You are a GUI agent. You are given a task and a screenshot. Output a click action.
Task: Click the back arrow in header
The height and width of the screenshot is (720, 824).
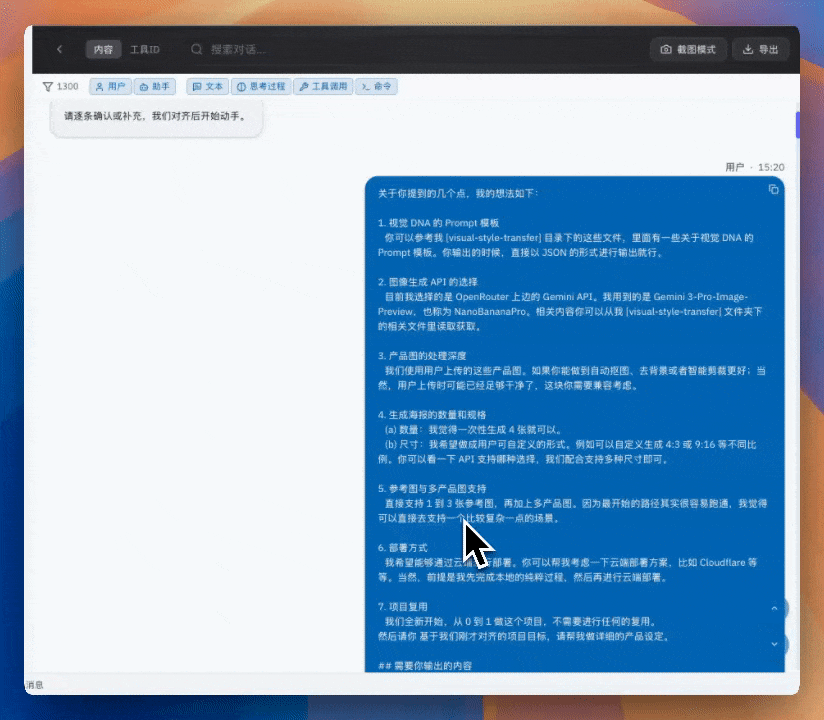[59, 49]
